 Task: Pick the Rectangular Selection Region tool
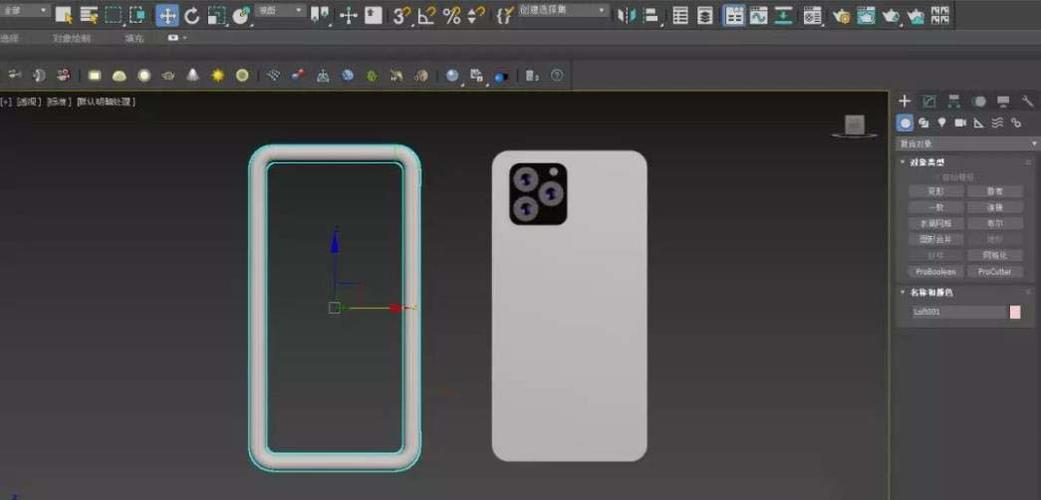tap(114, 15)
